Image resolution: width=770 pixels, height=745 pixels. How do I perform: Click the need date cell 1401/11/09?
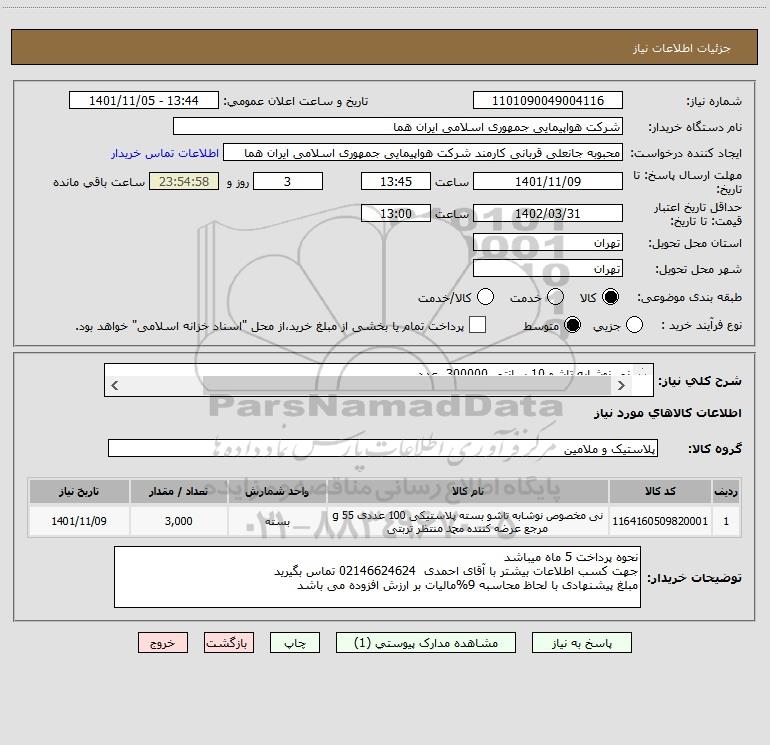(x=79, y=521)
